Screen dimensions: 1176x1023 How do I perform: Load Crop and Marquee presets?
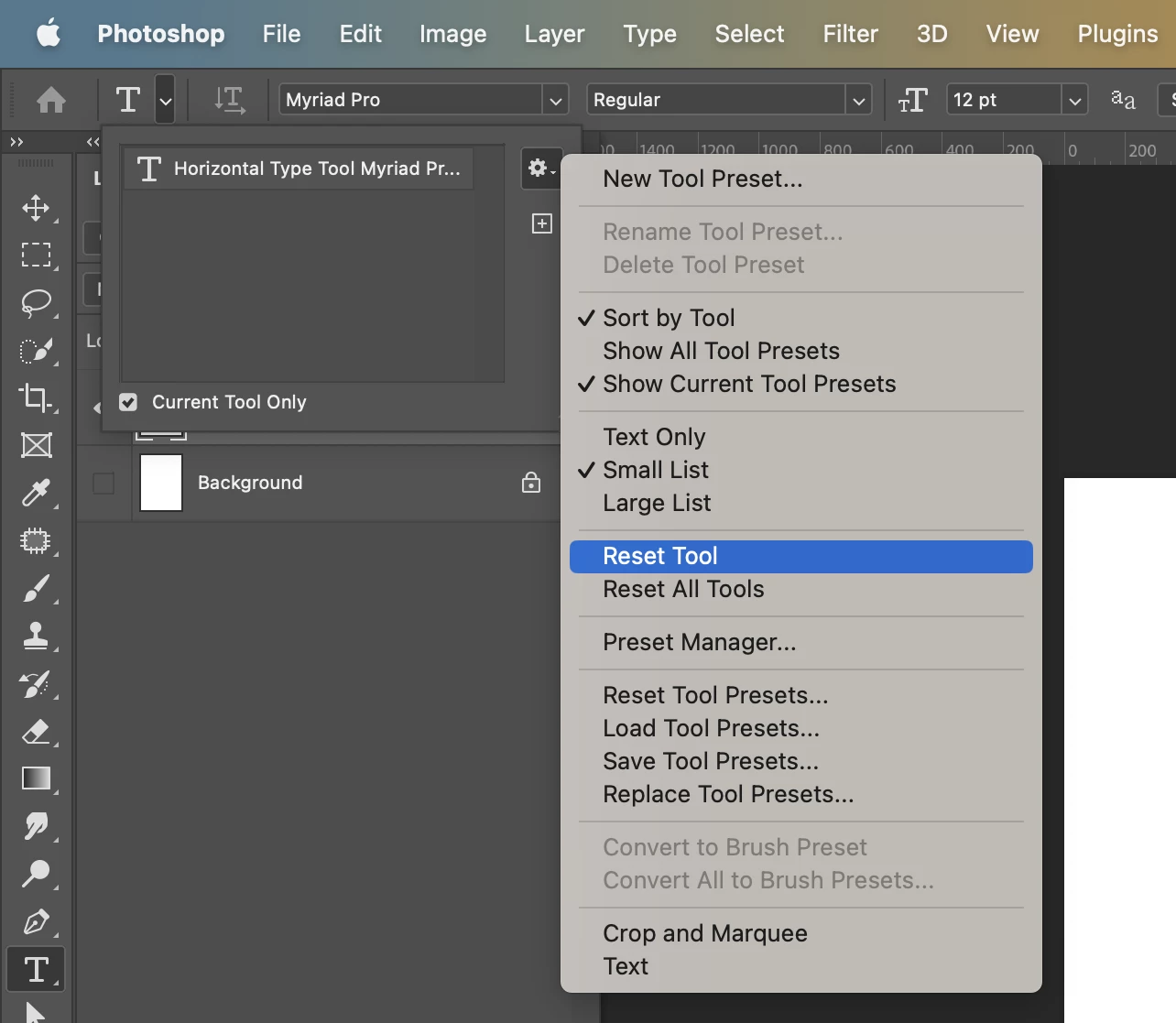pyautogui.click(x=800, y=933)
